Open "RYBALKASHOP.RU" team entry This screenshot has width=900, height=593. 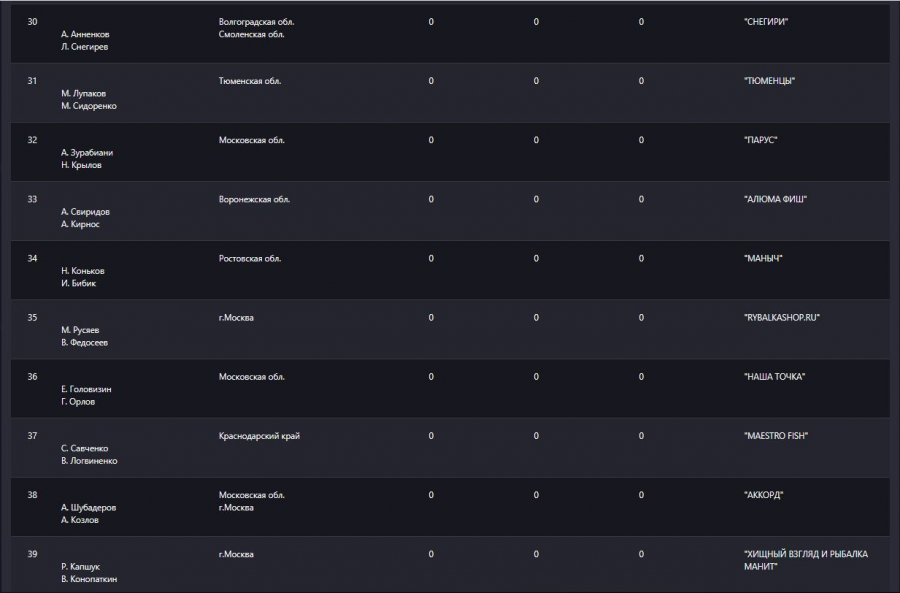point(782,317)
